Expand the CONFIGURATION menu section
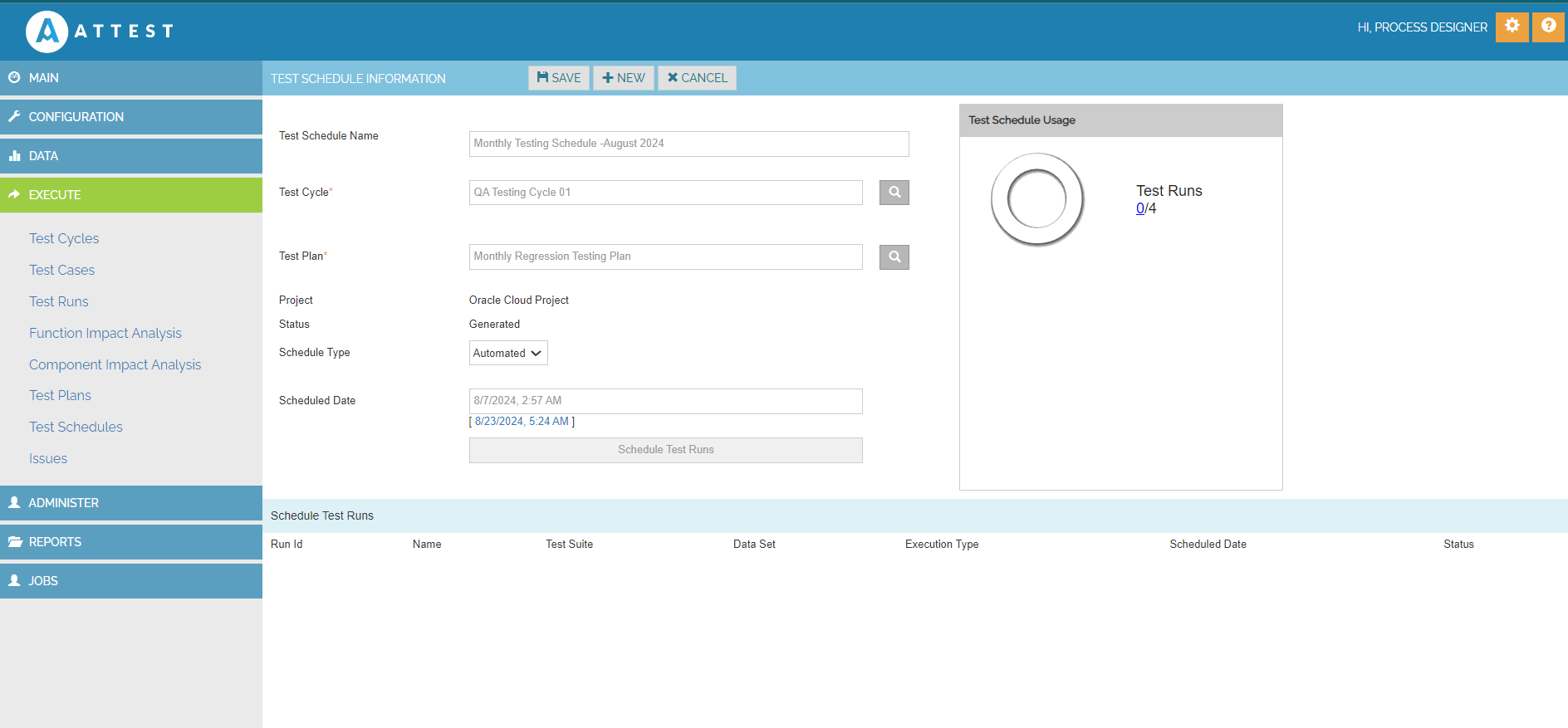This screenshot has width=1568, height=728. tap(131, 117)
